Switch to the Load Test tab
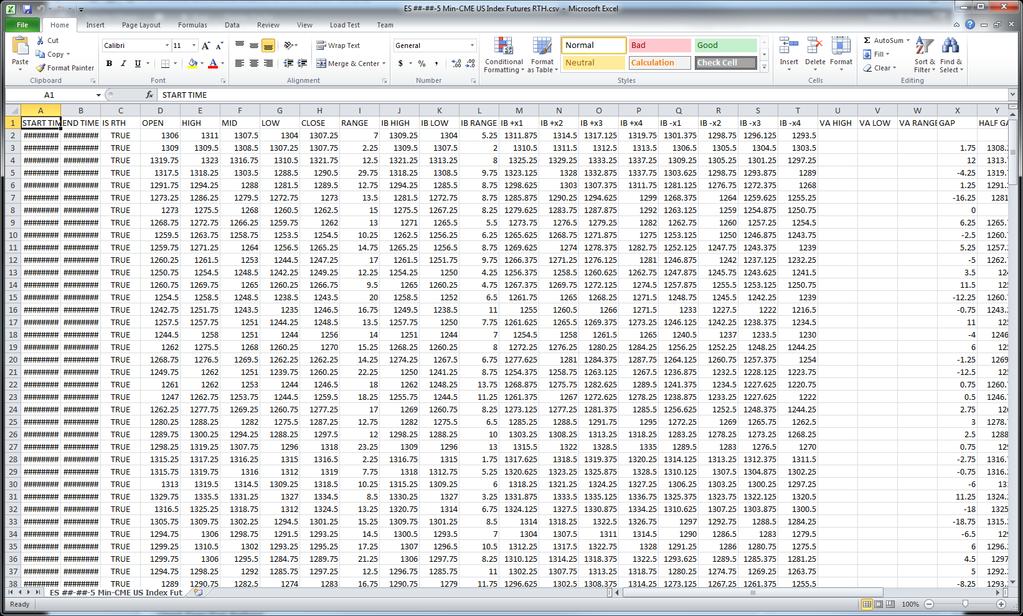This screenshot has width=1023, height=616. pyautogui.click(x=344, y=25)
